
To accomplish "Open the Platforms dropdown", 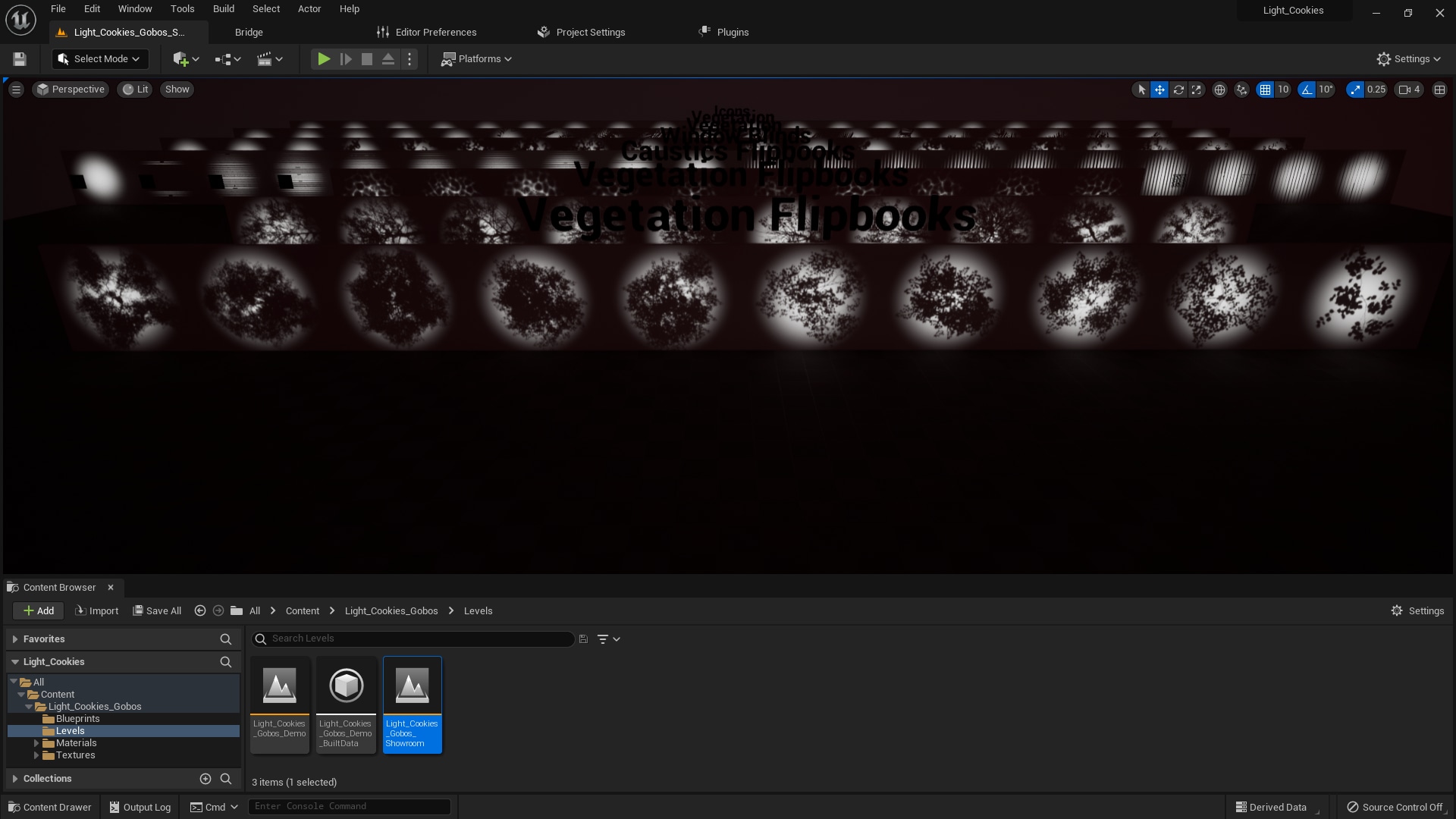I will 476,58.
